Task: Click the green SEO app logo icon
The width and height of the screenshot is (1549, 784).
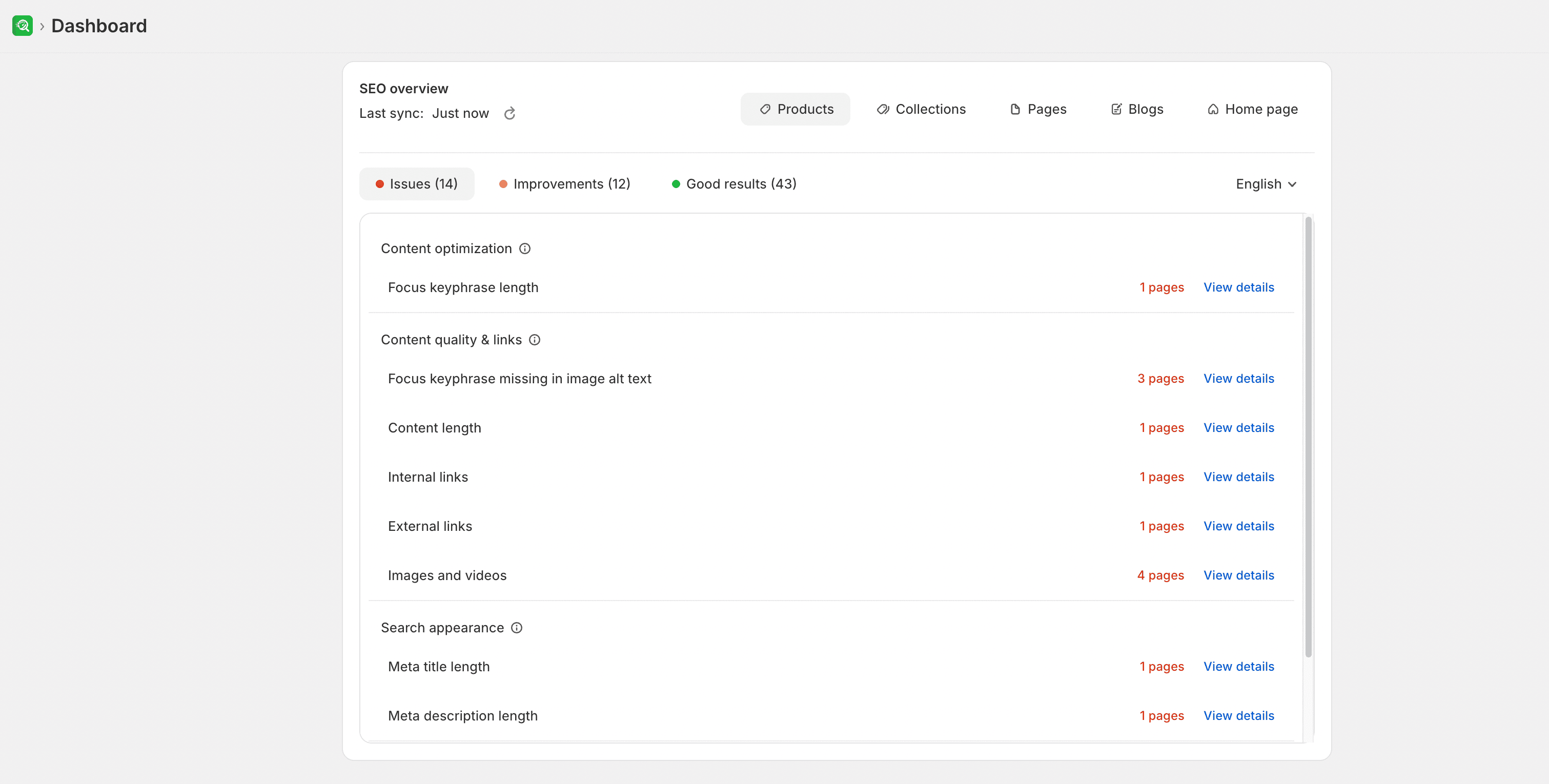Action: (x=22, y=26)
